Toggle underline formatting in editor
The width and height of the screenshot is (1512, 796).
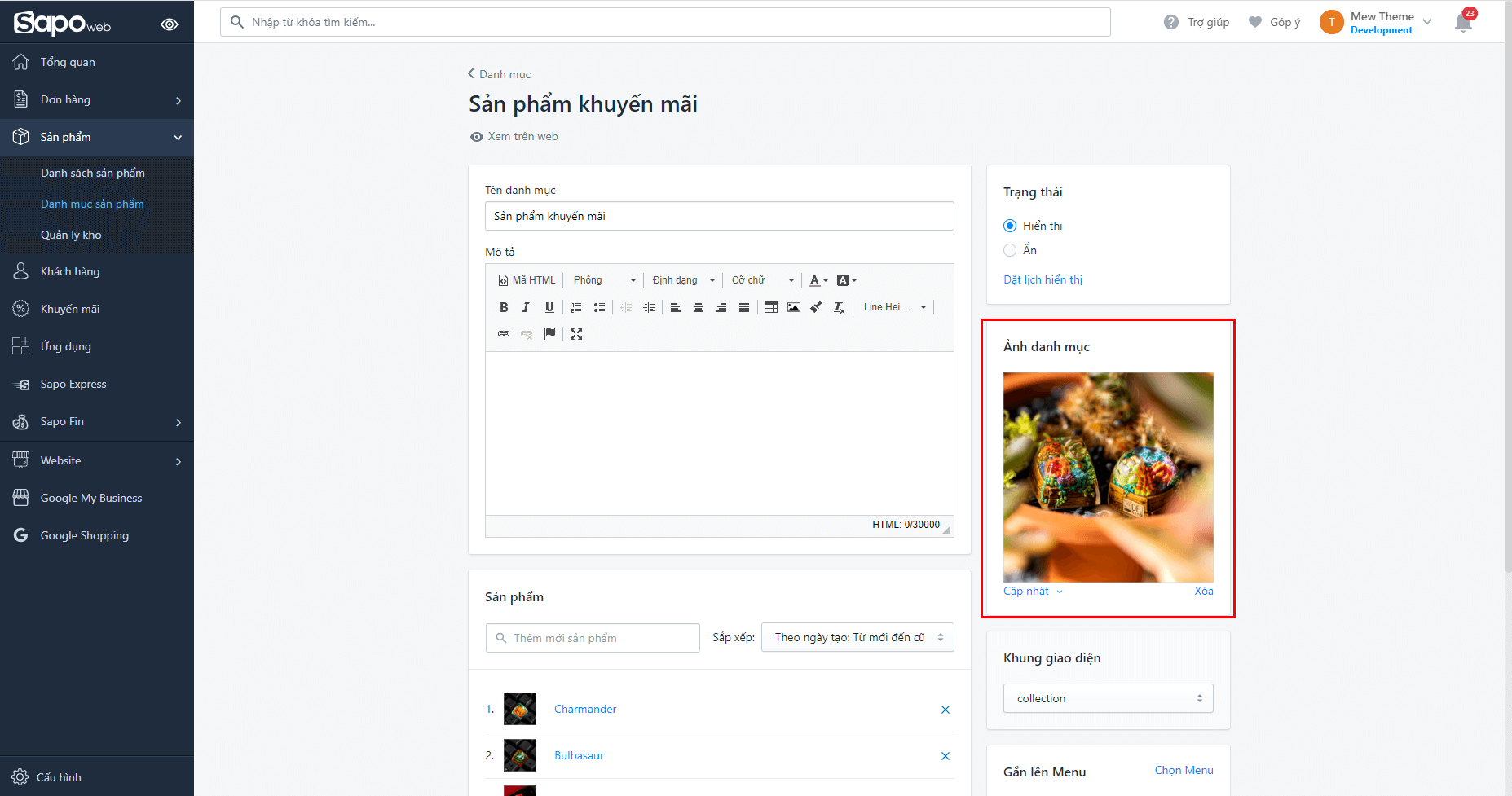point(549,307)
